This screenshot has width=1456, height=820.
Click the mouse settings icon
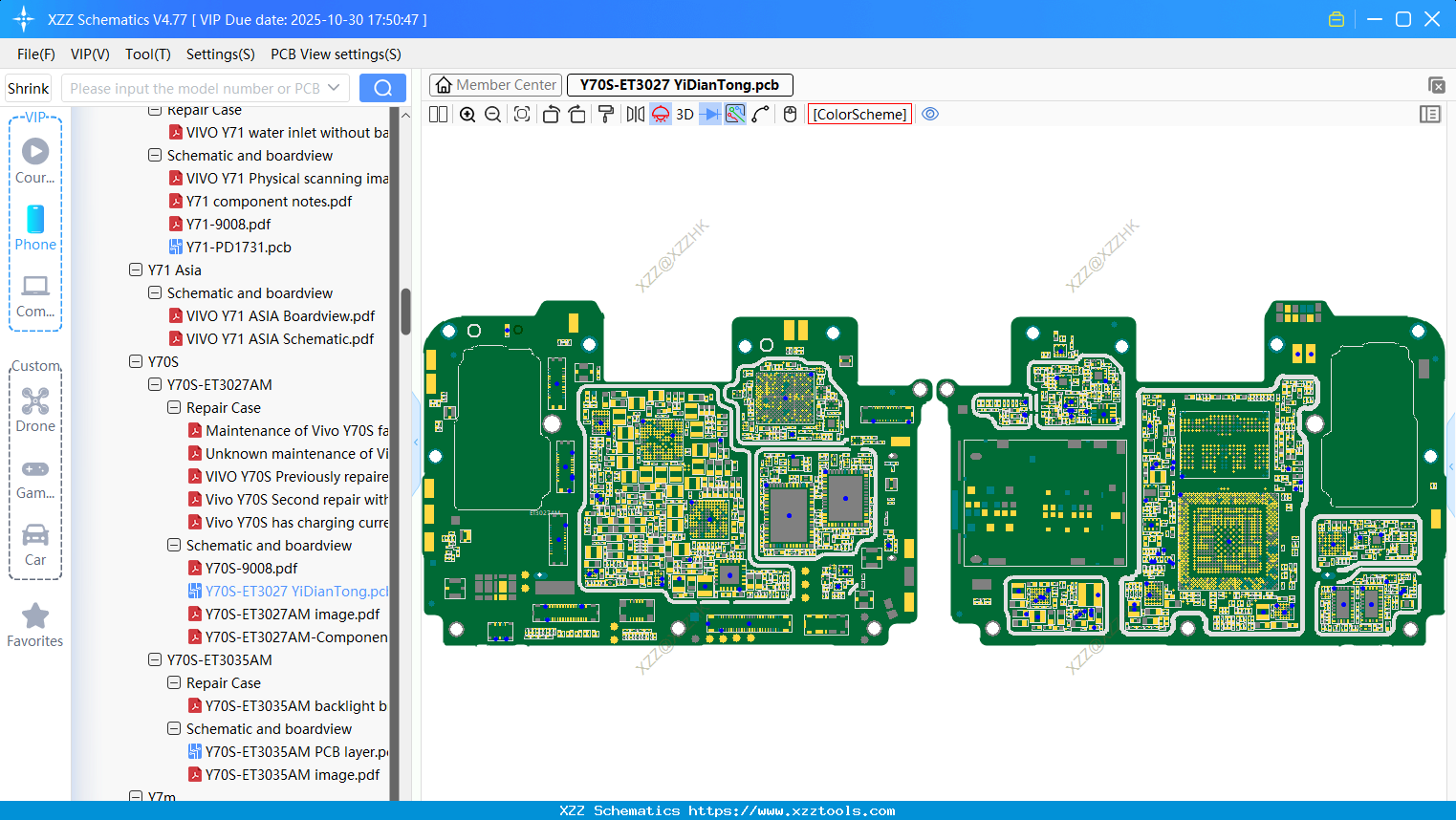[x=790, y=115]
